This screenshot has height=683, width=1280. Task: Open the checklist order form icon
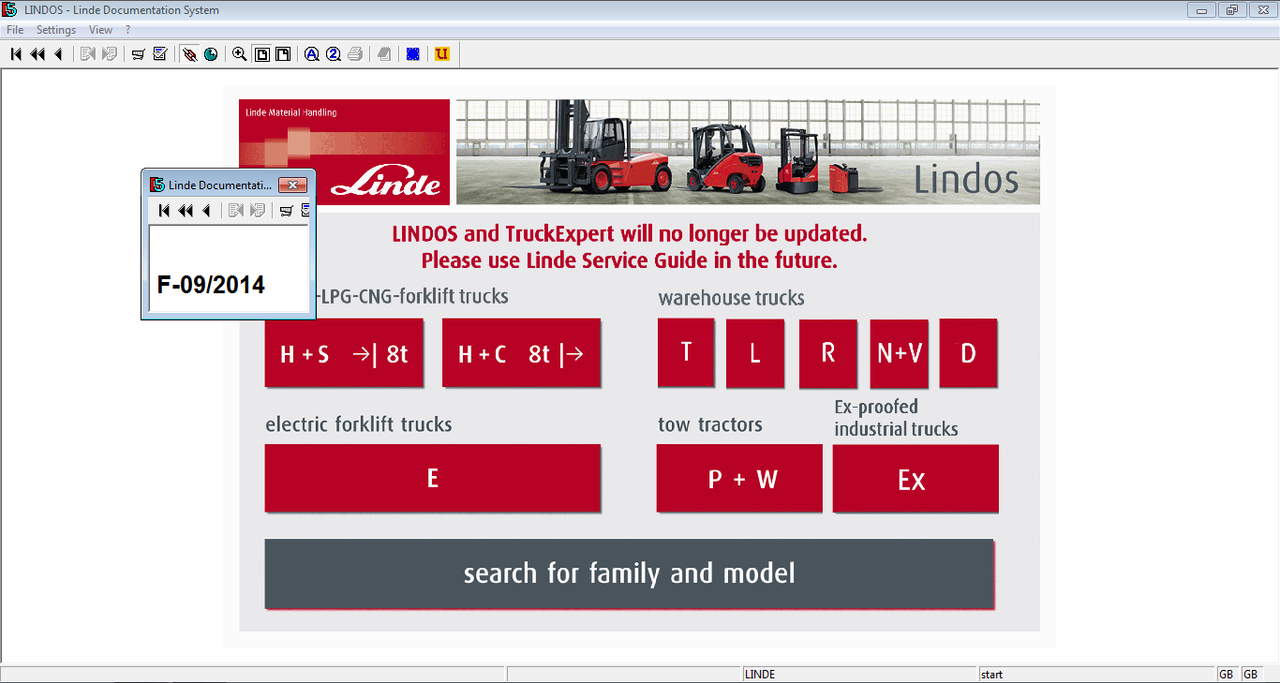tap(160, 54)
